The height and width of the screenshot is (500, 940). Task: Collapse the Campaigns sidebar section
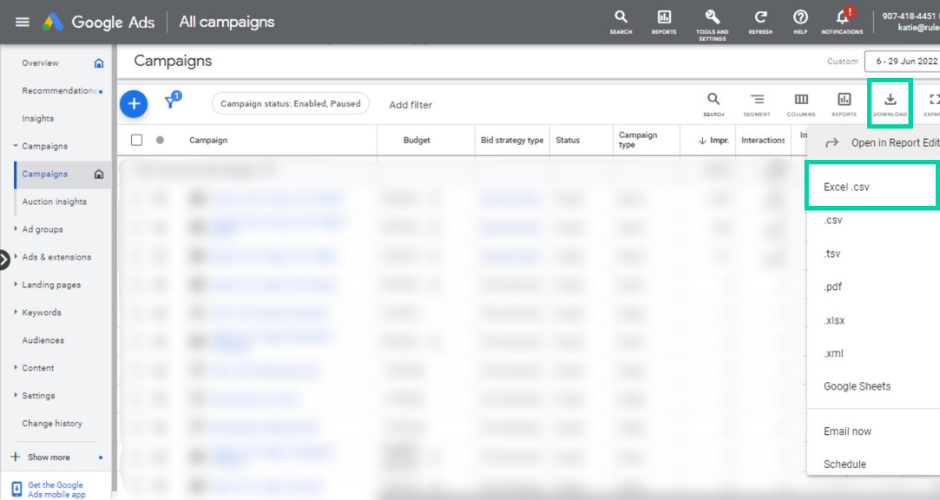[15, 146]
